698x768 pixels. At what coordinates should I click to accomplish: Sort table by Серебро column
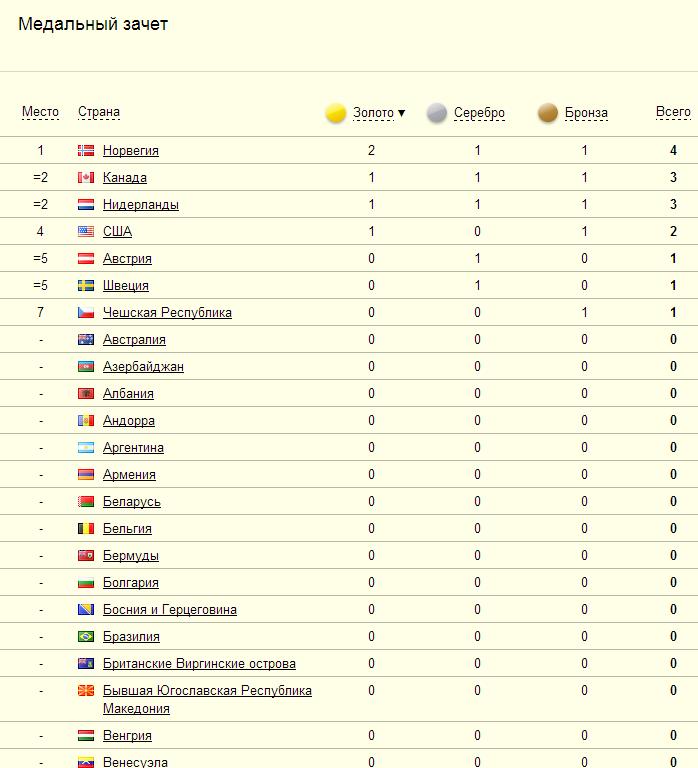[479, 113]
